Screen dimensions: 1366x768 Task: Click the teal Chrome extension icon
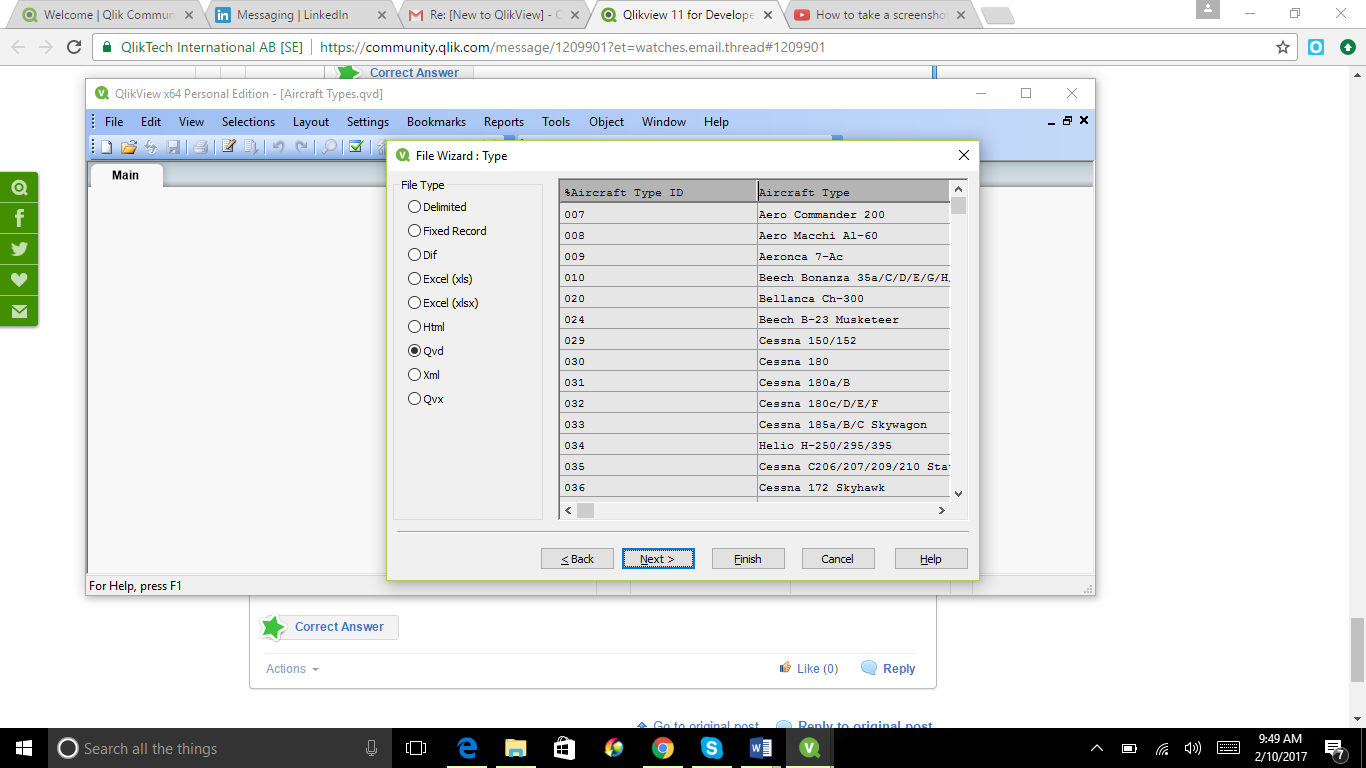coord(1317,47)
